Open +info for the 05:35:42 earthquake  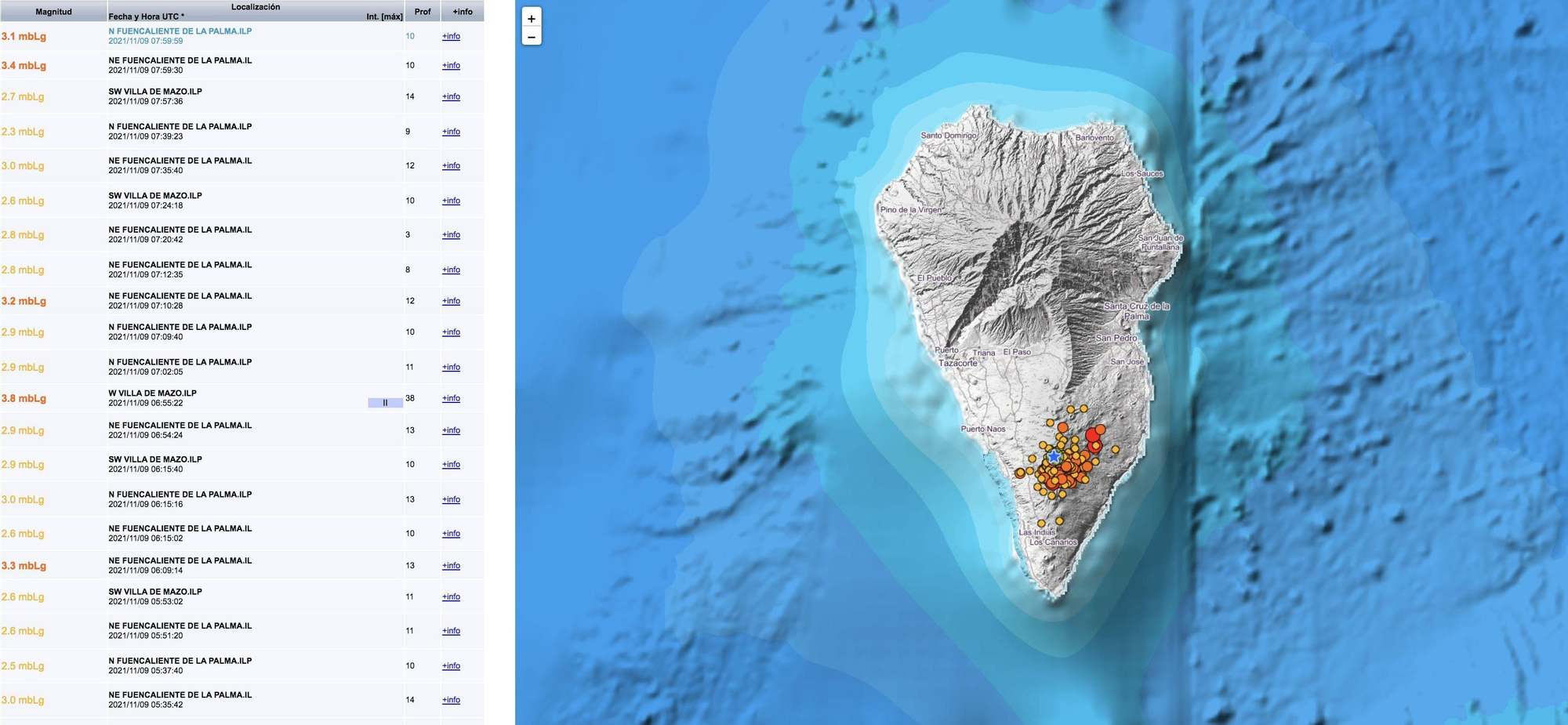[451, 700]
